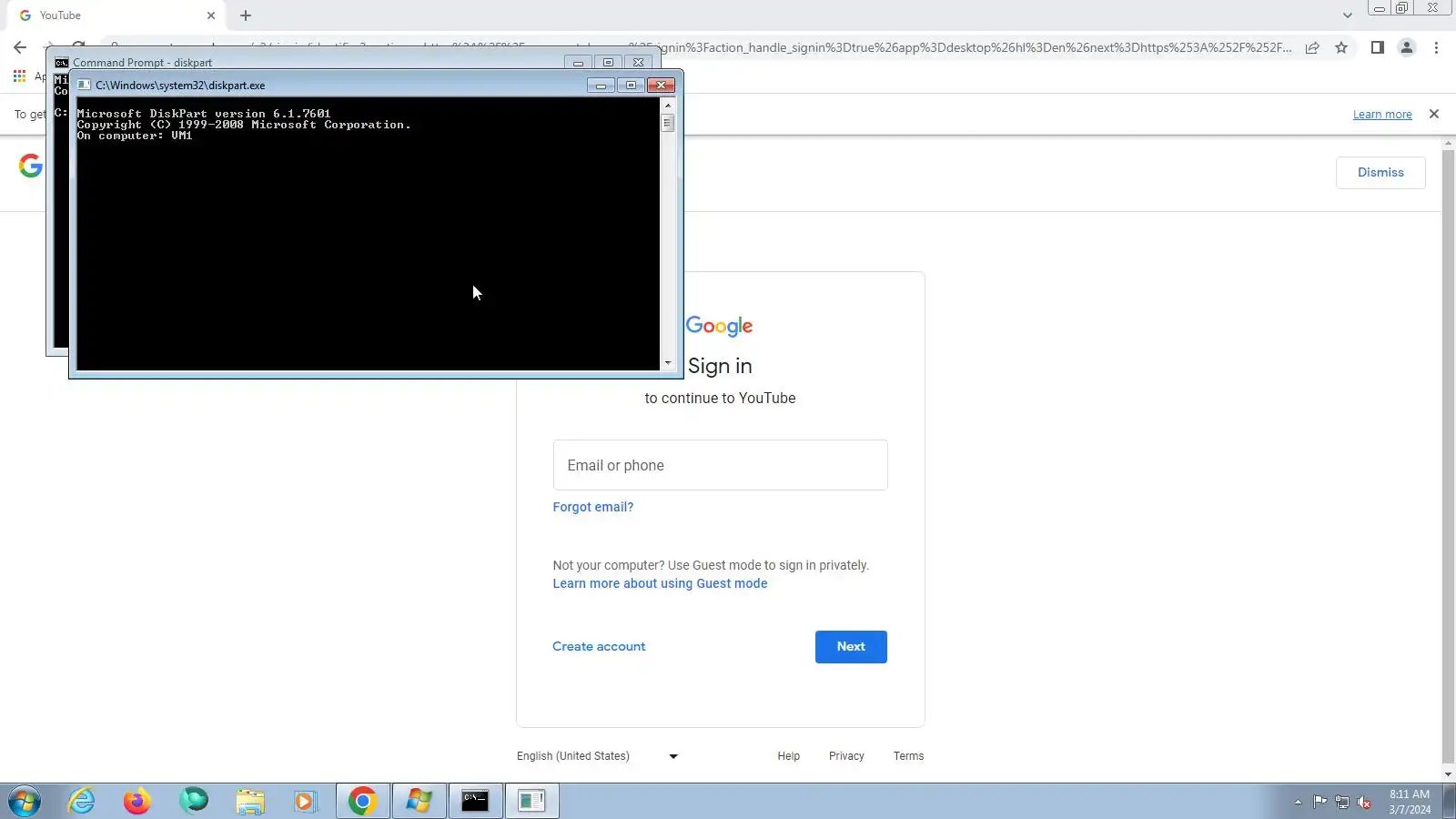Screen dimensions: 1456x819
Task: Click the Windows flag taskbar button
Action: pos(419,801)
